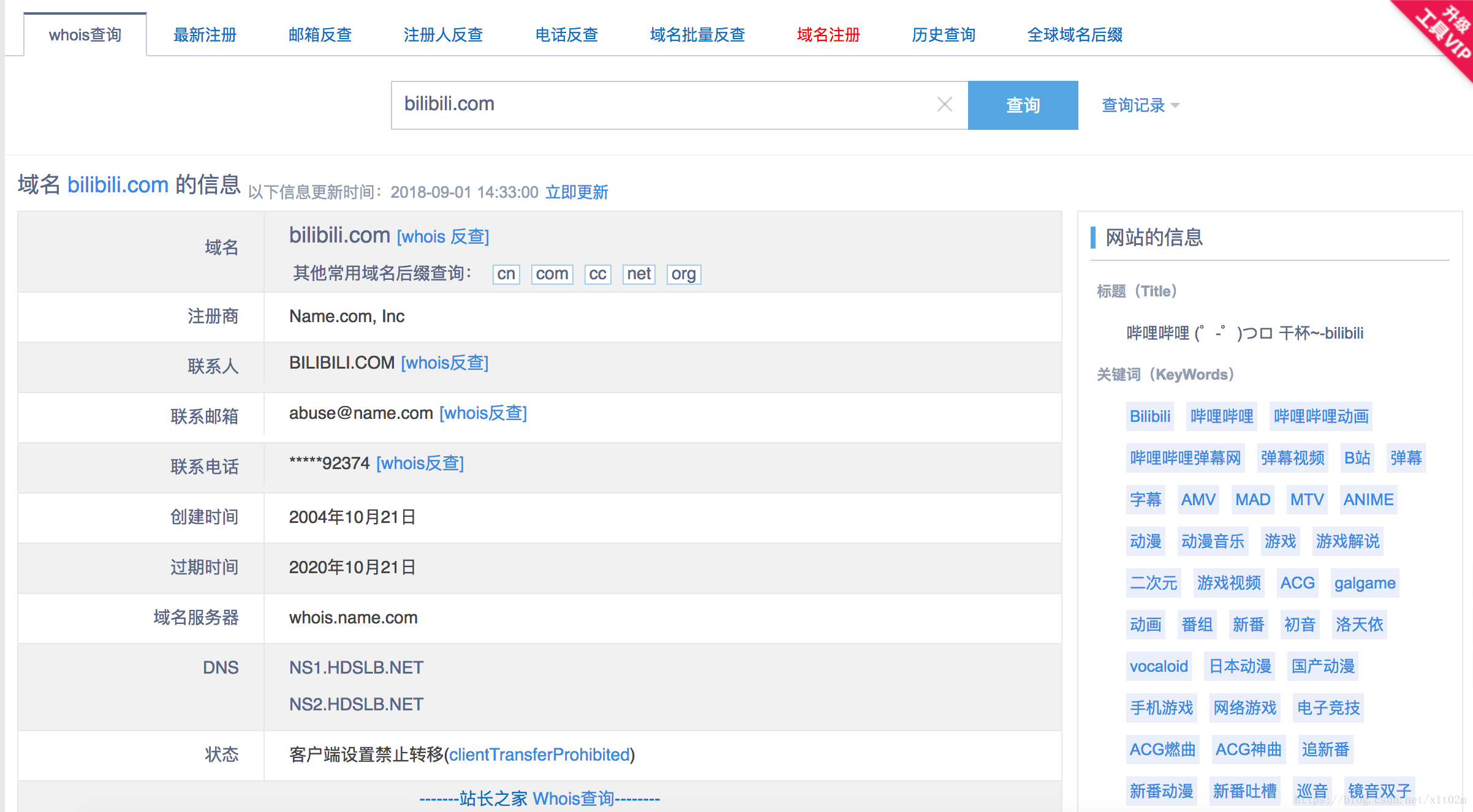Click 立即更新 to refresh the info

pos(577,192)
